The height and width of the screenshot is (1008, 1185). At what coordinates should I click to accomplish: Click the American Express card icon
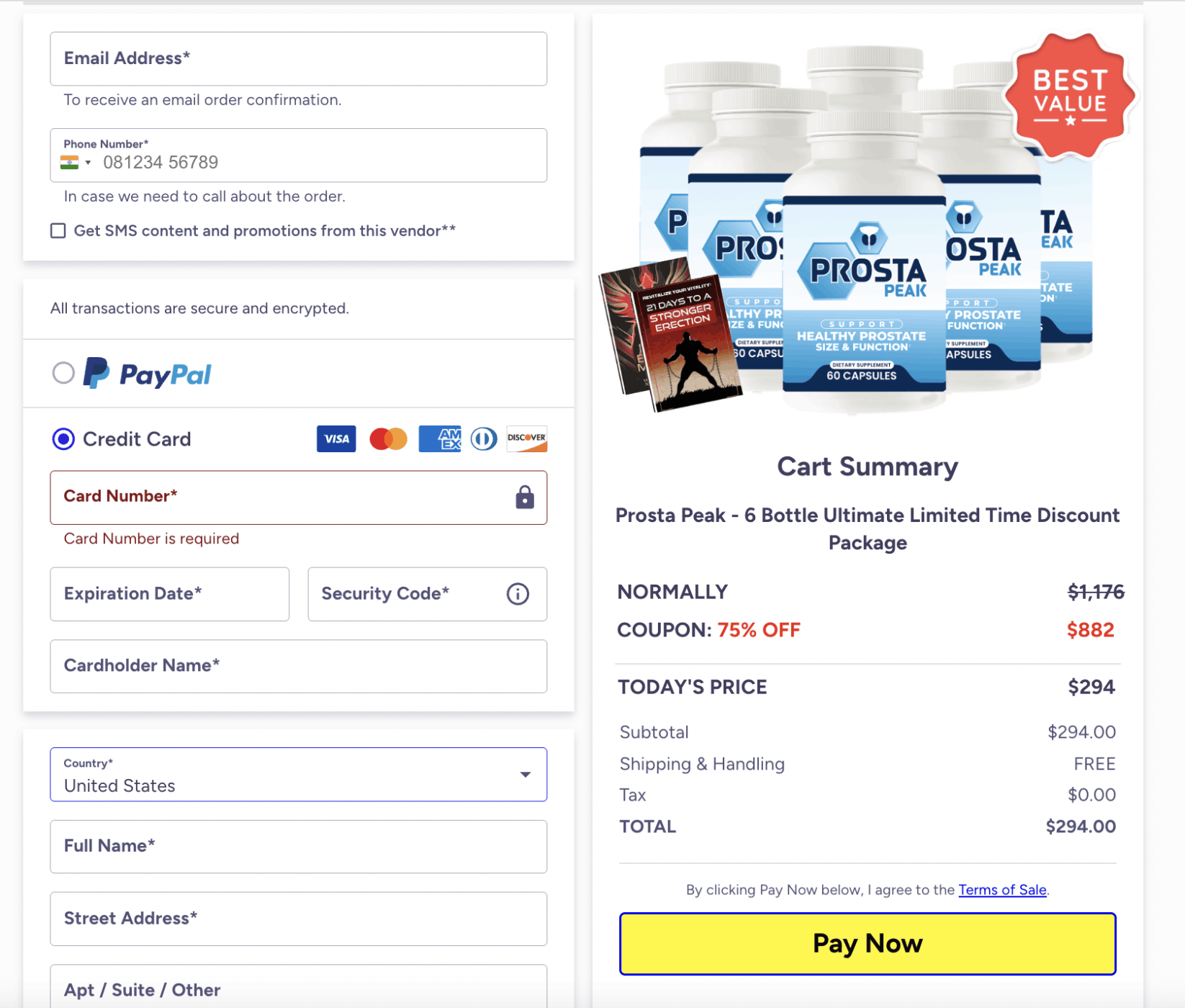click(x=439, y=438)
